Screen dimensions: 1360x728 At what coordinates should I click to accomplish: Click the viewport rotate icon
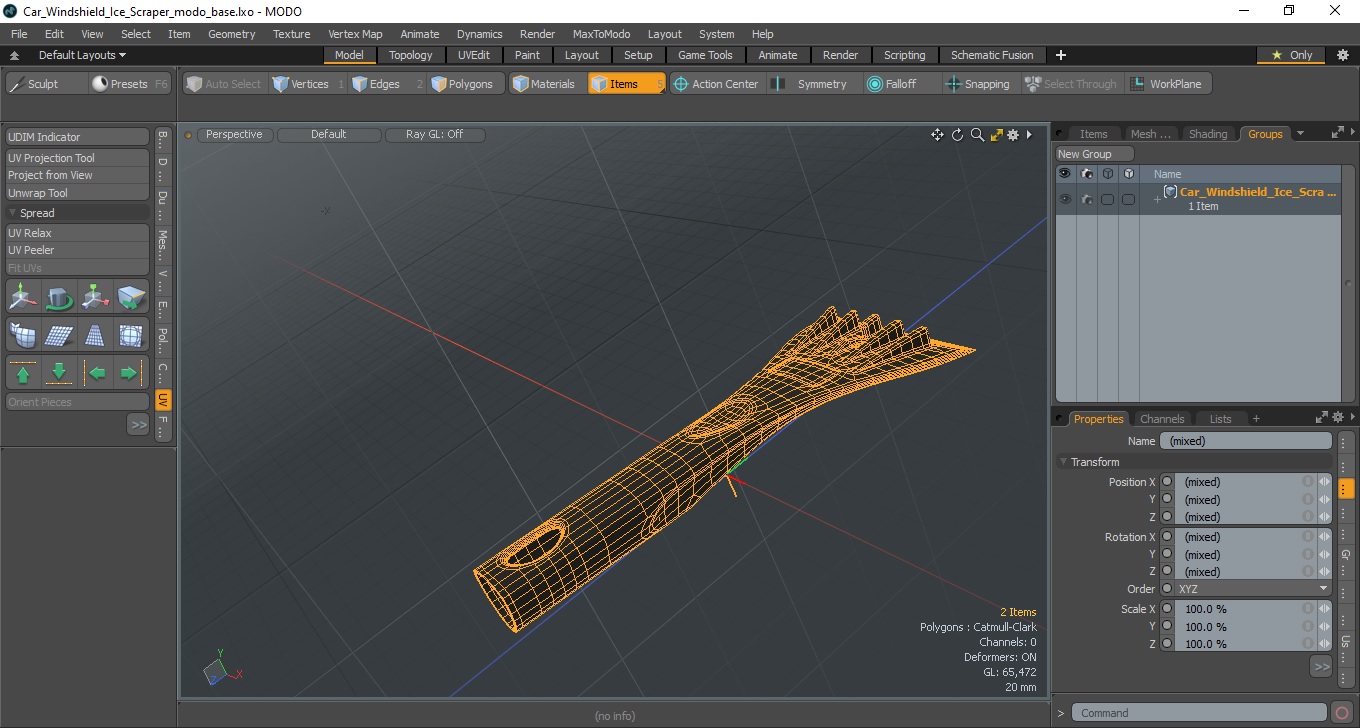coord(958,135)
